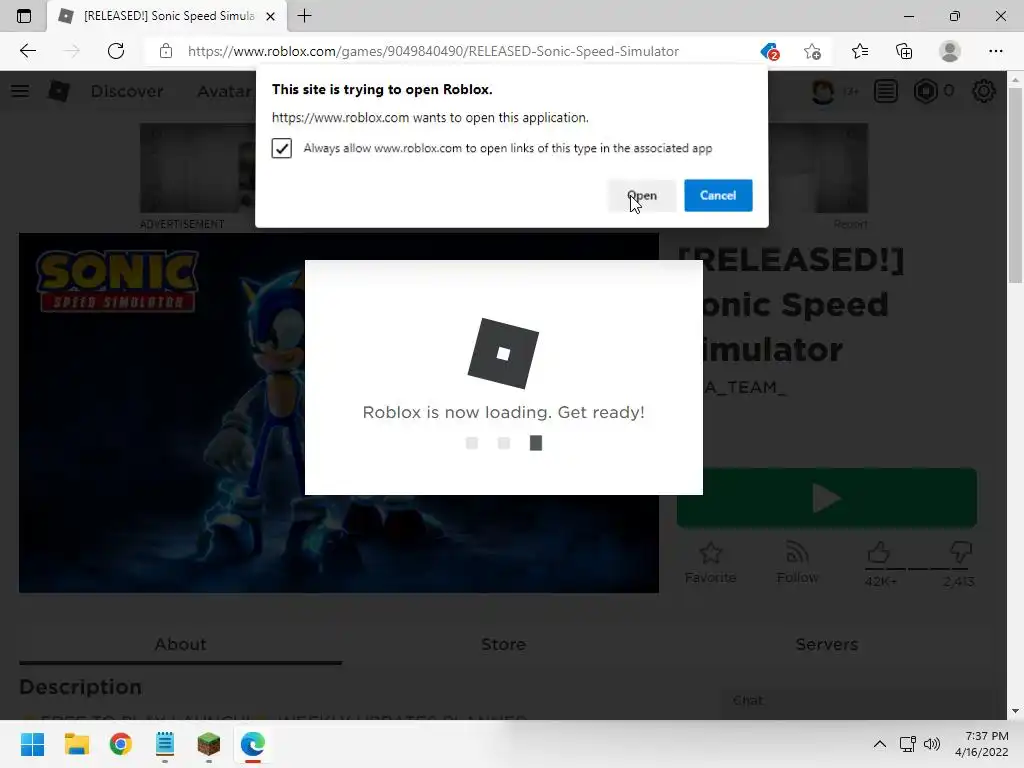
Task: Click the browser Forward arrow
Action: tap(71, 51)
